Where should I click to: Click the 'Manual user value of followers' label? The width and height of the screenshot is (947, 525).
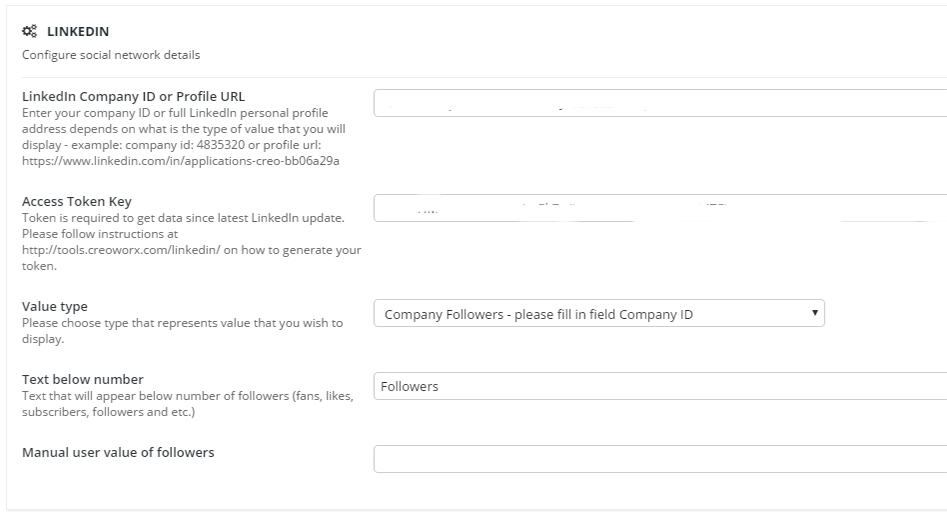[x=118, y=453]
